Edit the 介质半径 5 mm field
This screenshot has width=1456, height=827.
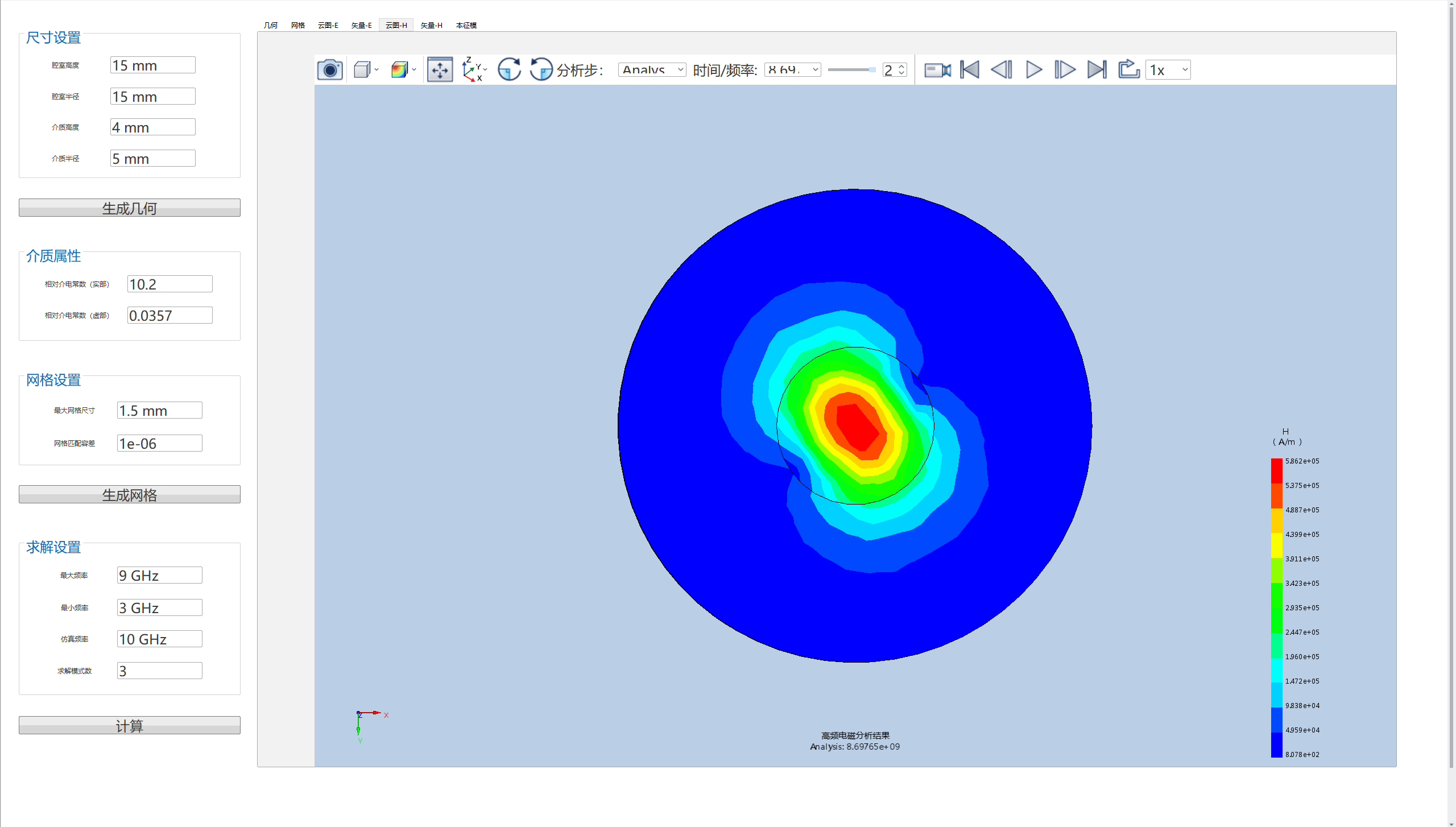click(x=153, y=158)
